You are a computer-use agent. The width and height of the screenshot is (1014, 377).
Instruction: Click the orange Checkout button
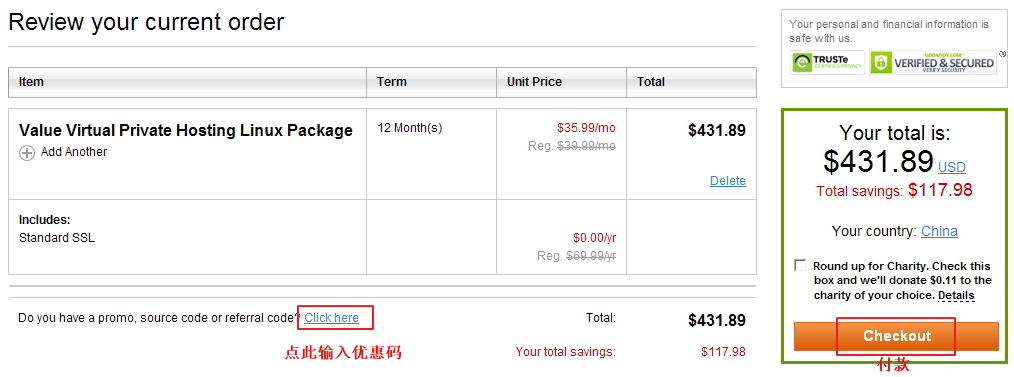click(896, 336)
